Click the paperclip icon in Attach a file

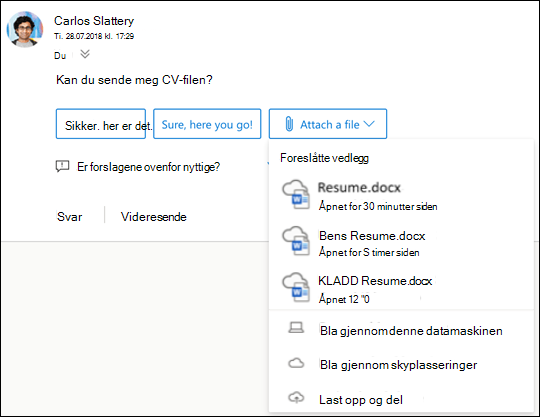(289, 124)
